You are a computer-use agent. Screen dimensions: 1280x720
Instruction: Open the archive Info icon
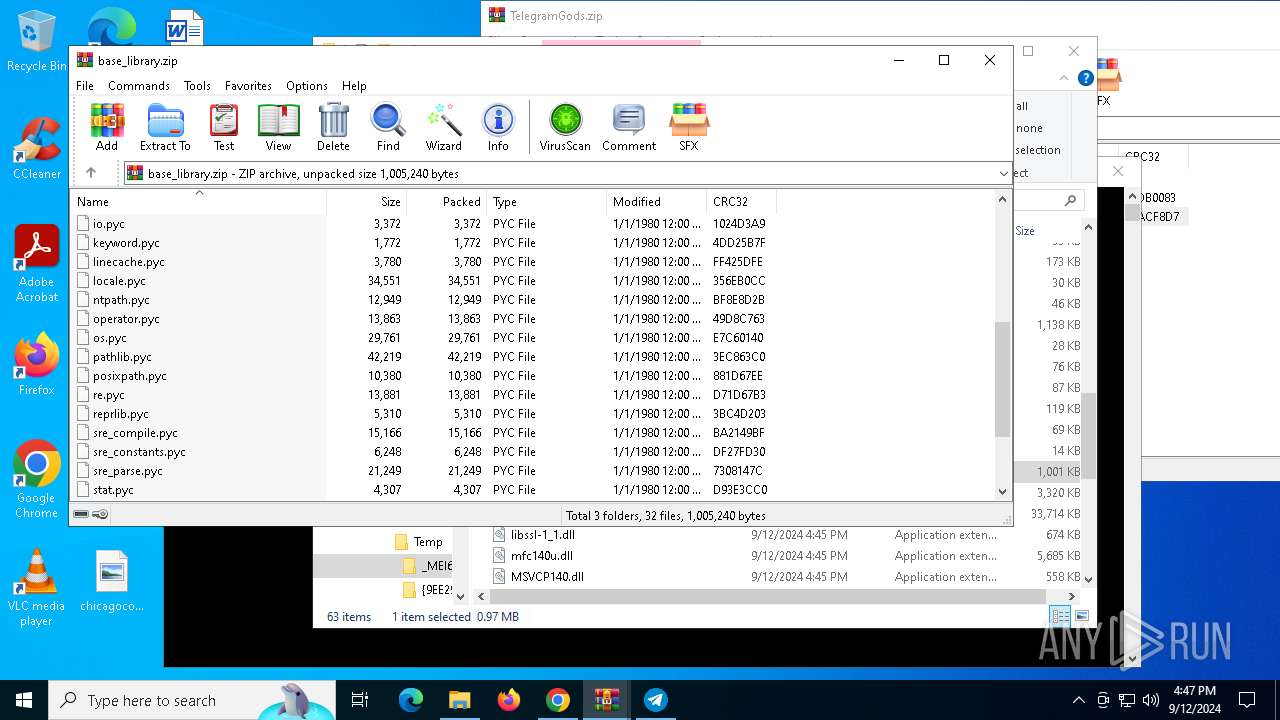pos(498,127)
